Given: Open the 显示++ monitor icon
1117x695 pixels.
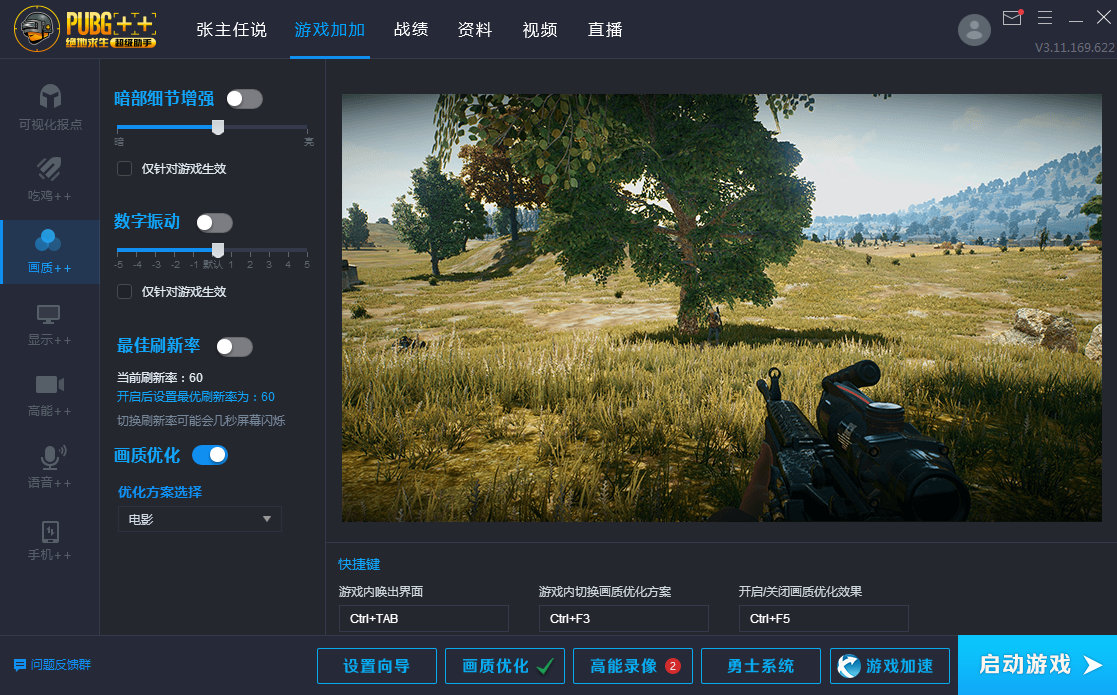Looking at the screenshot, I should [48, 314].
